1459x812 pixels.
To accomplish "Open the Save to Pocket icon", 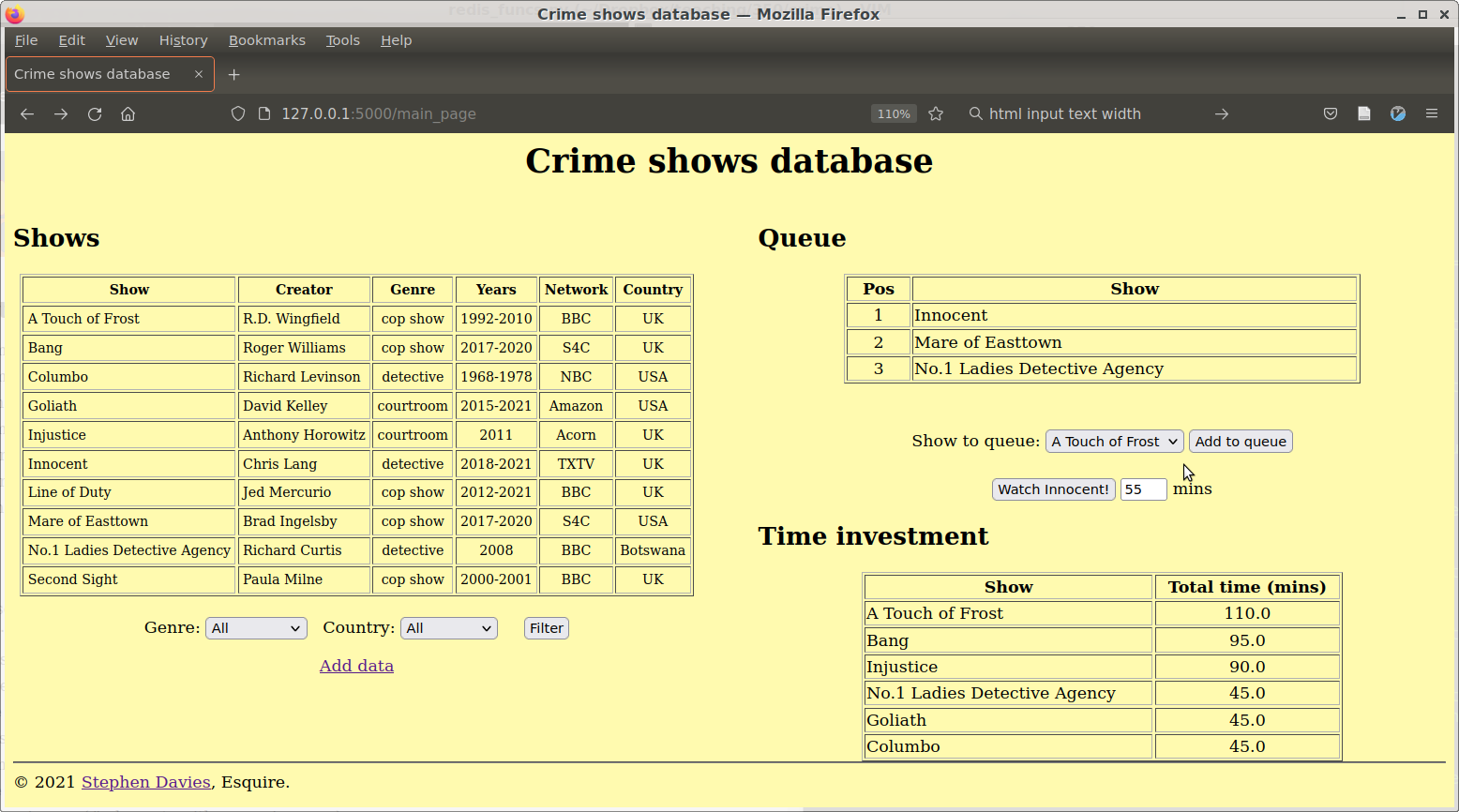I will pyautogui.click(x=1330, y=113).
